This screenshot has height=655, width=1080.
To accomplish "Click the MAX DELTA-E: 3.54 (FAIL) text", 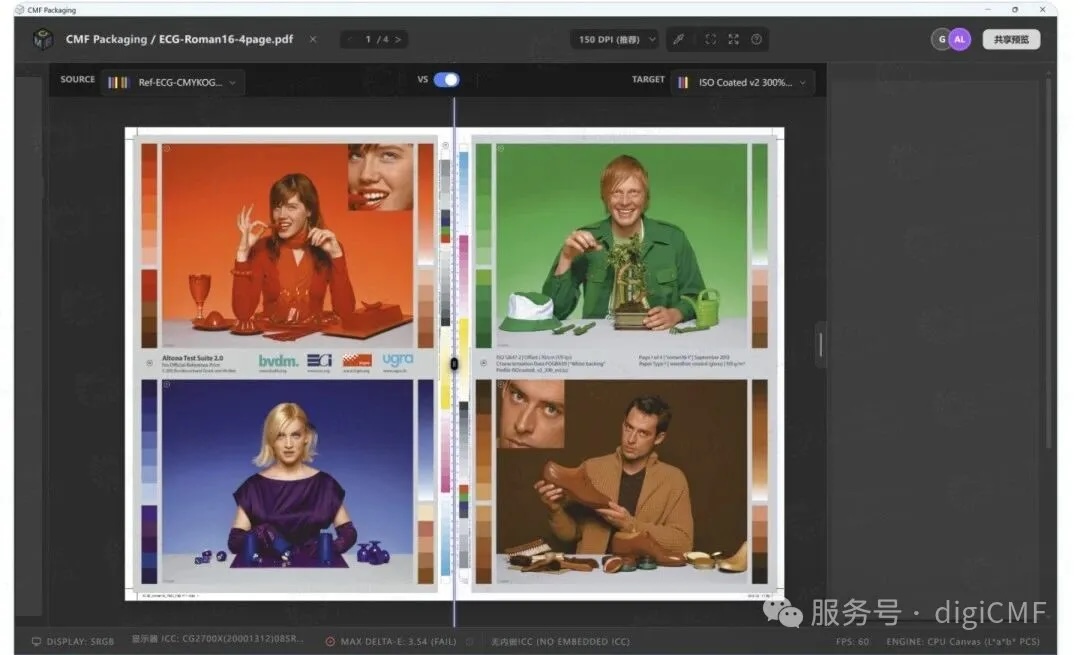I will (398, 641).
